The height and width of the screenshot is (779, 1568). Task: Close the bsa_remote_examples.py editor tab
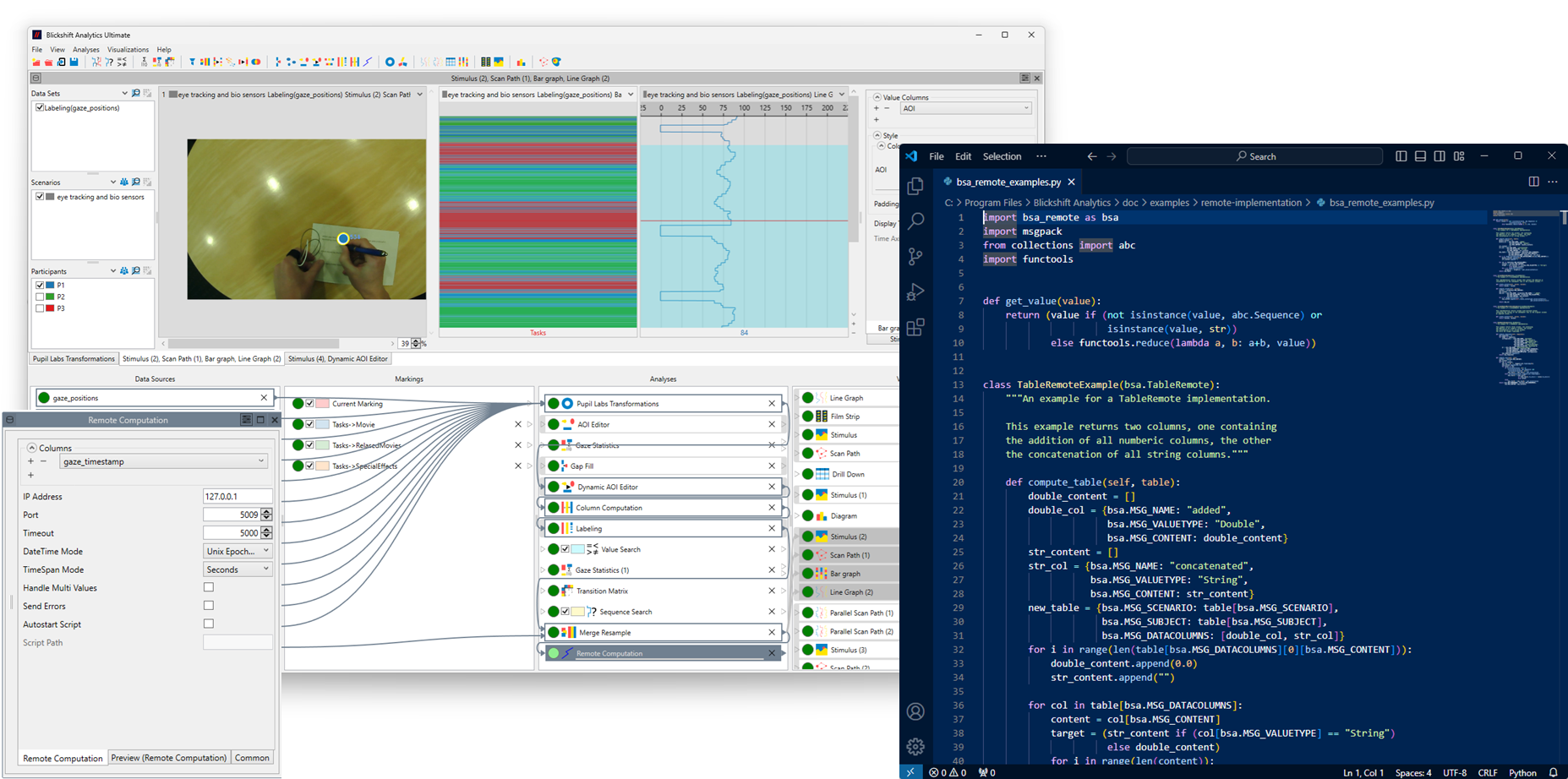click(1072, 182)
